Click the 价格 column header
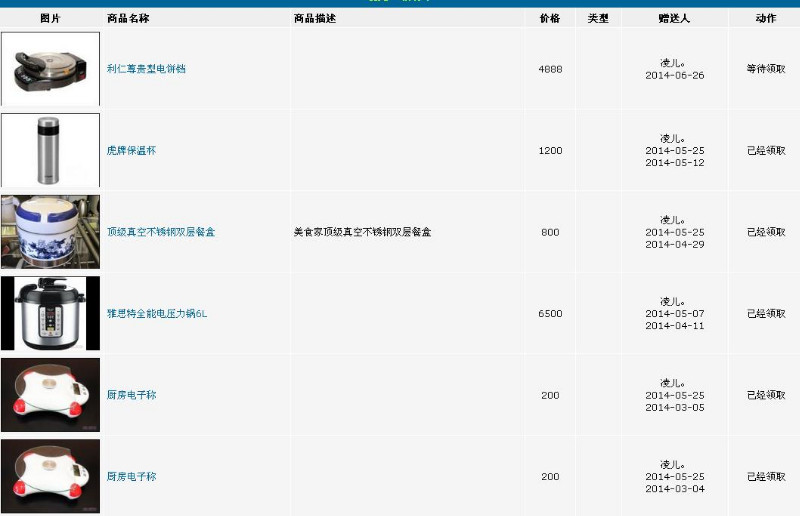 point(550,18)
